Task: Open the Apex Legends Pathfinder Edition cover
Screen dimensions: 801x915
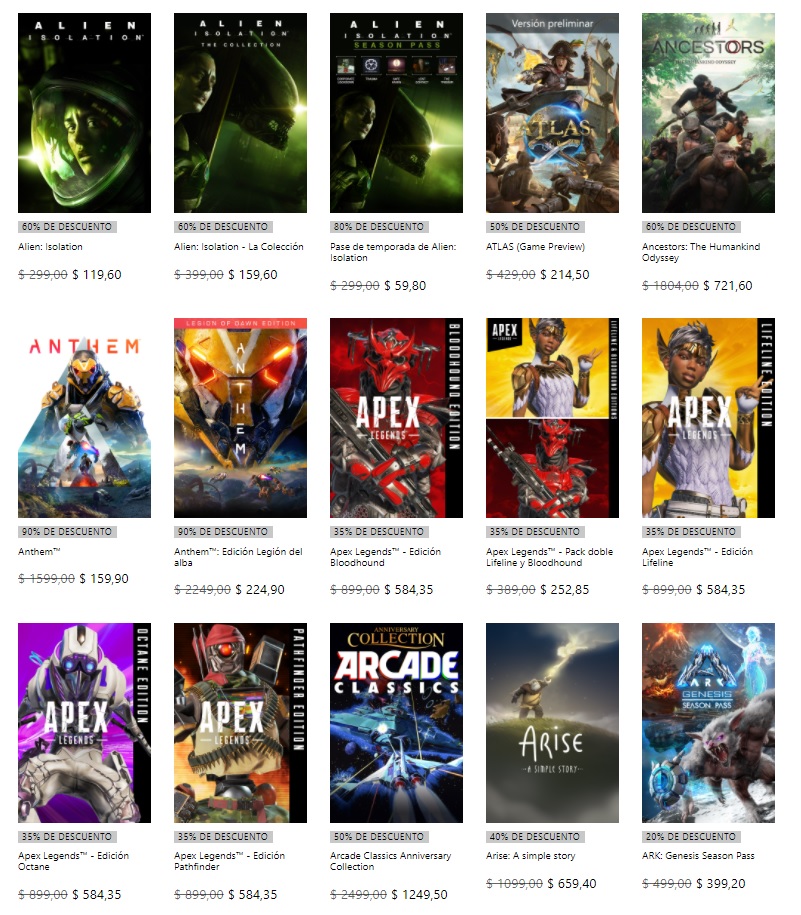Action: [240, 723]
